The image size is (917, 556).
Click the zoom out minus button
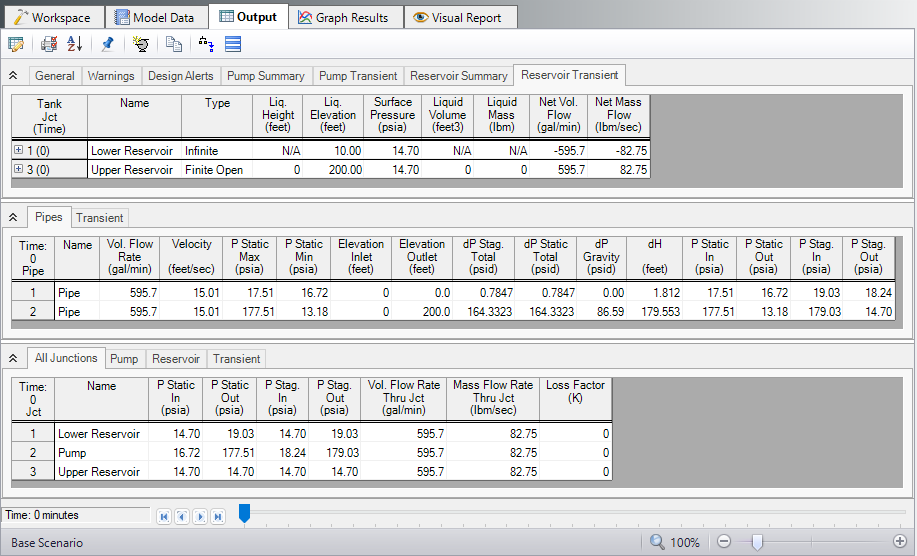(725, 542)
